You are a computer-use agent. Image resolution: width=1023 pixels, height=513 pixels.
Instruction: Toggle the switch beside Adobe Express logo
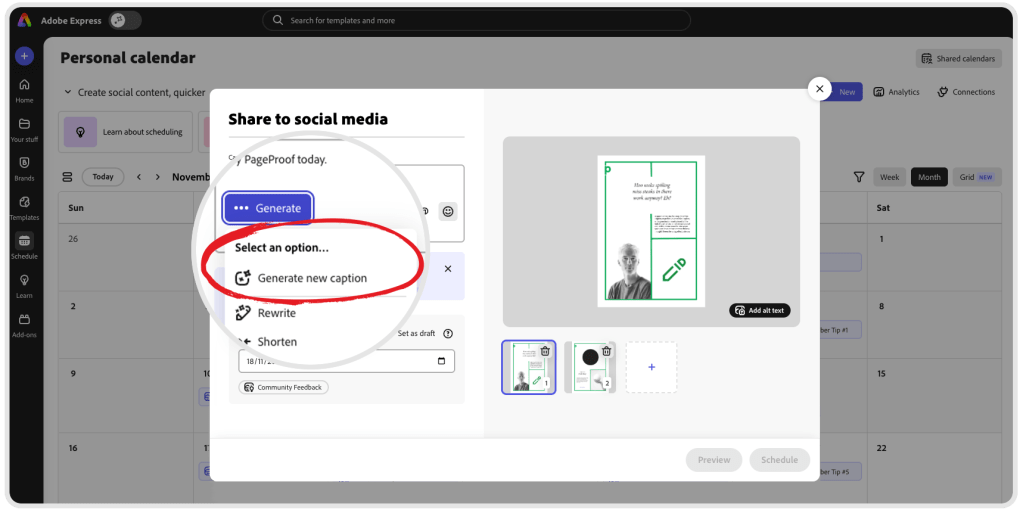pos(124,20)
